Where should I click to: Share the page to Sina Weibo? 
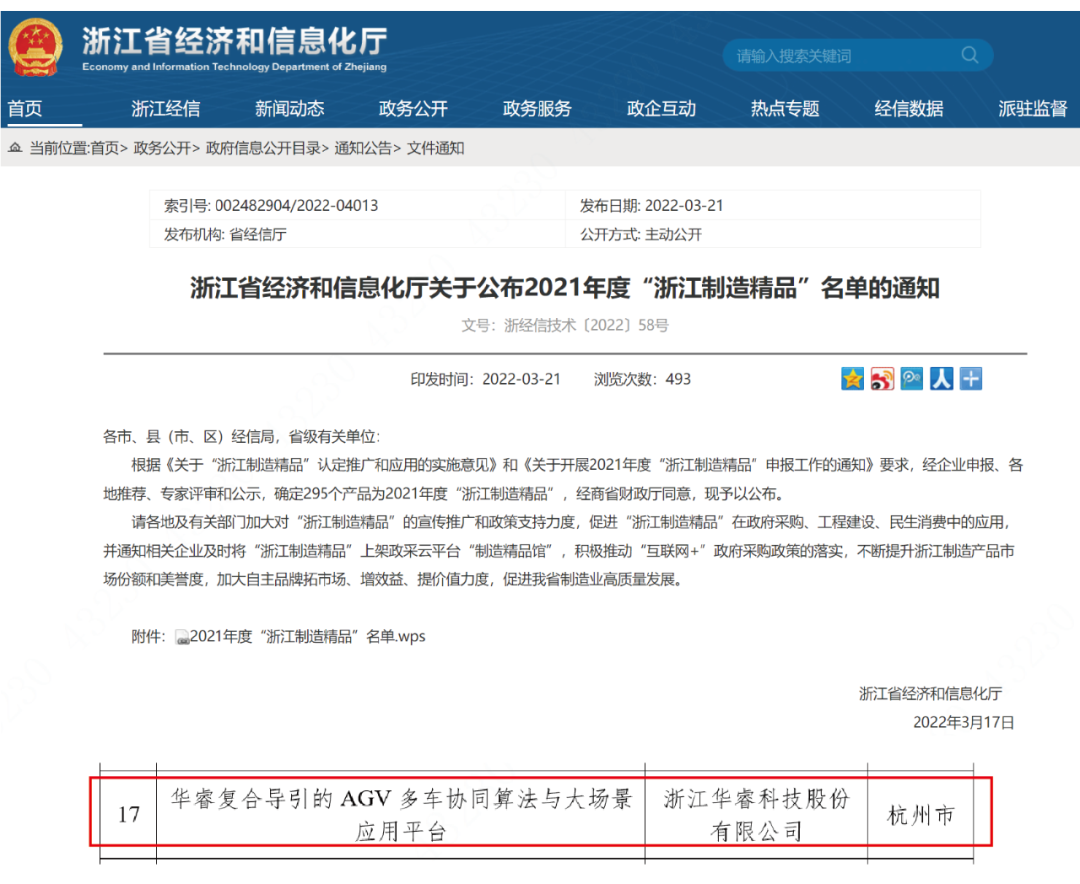click(x=882, y=379)
